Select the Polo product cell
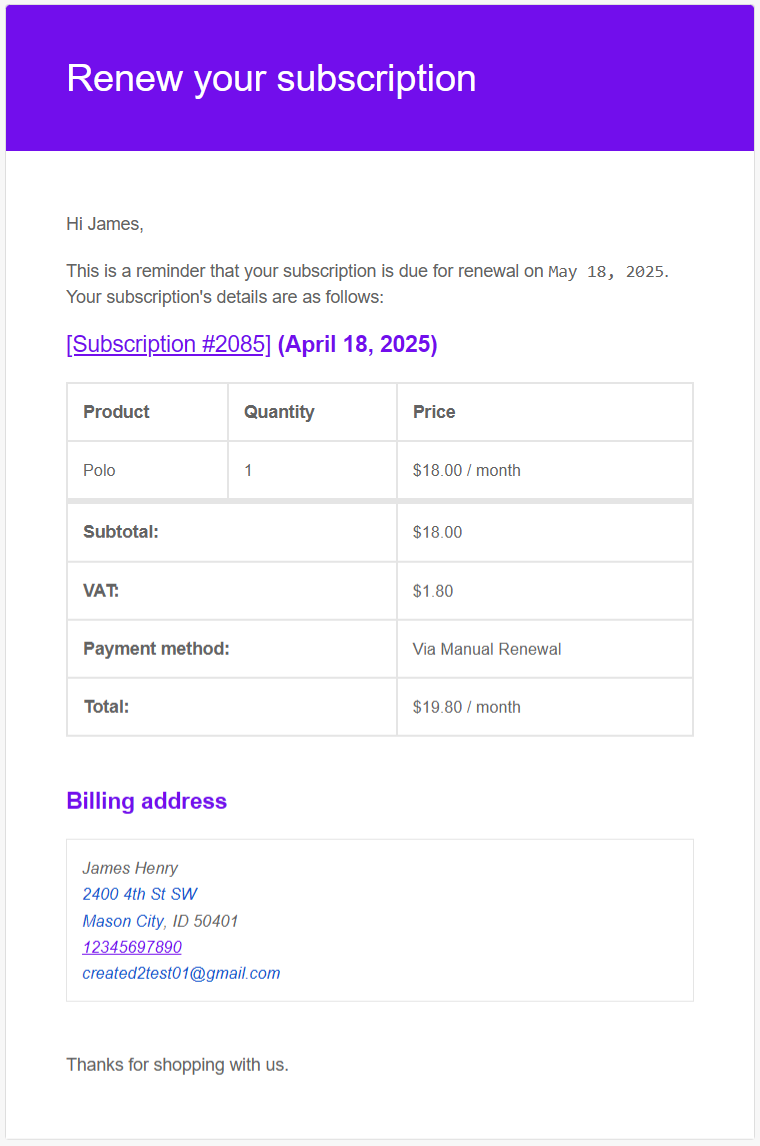 [99, 470]
